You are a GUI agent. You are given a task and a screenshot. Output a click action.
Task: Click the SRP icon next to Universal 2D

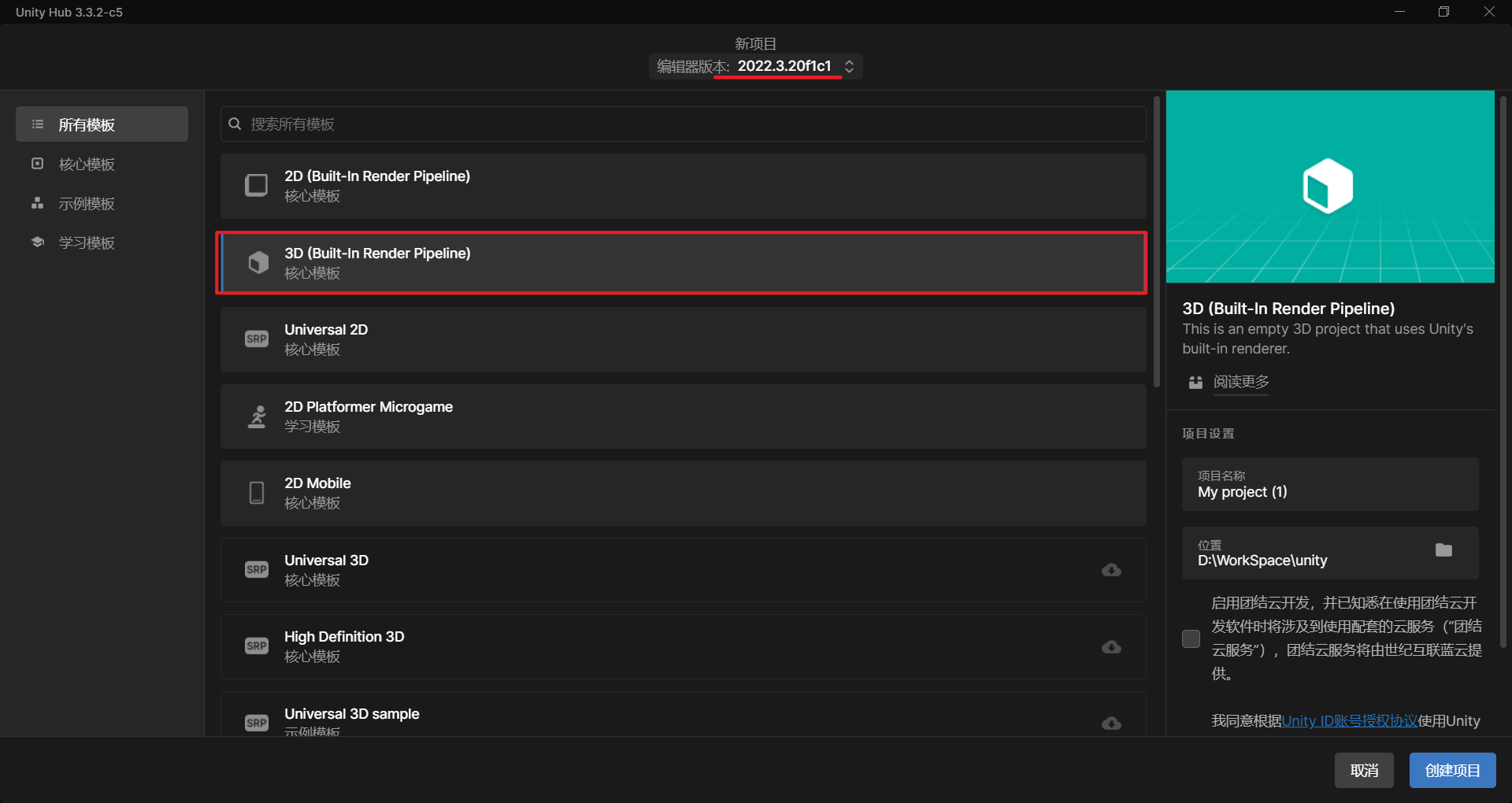(257, 339)
